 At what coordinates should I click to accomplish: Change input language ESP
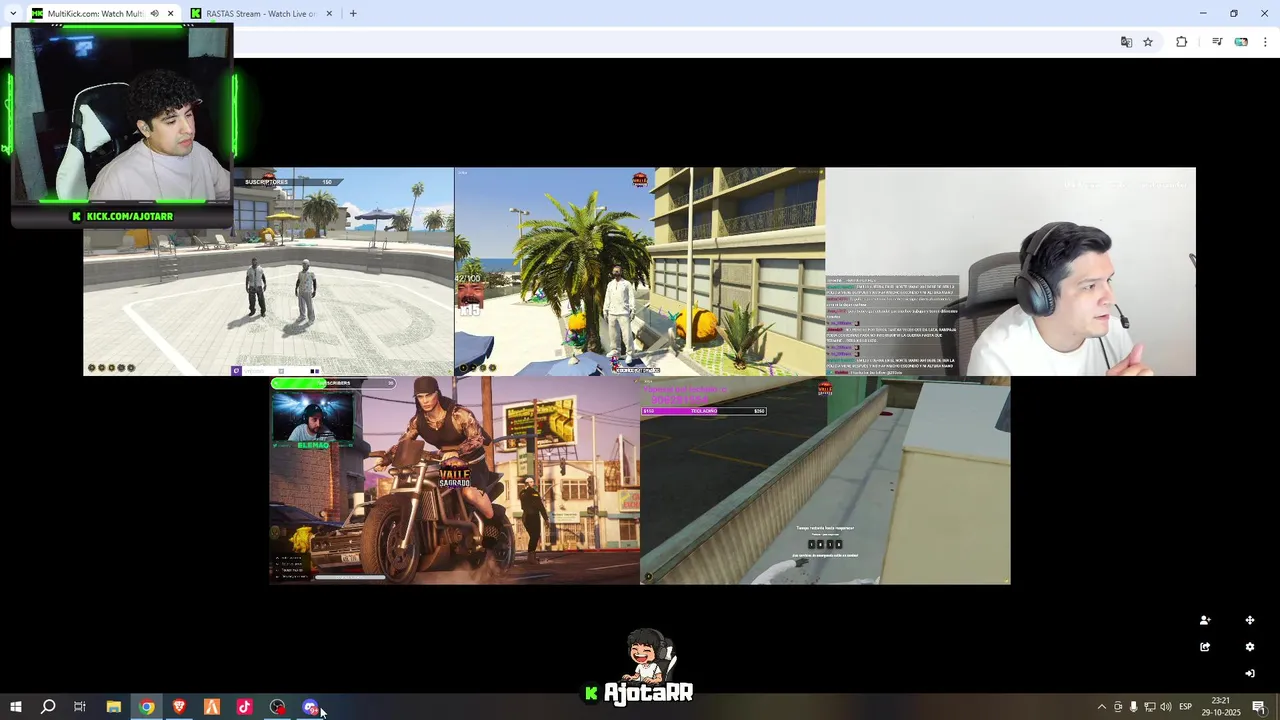[1185, 707]
